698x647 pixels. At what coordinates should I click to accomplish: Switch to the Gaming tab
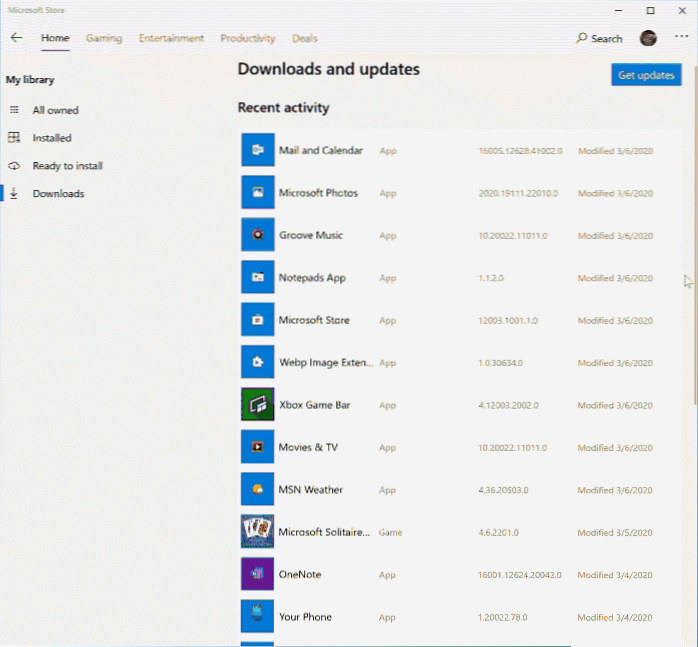pyautogui.click(x=104, y=38)
